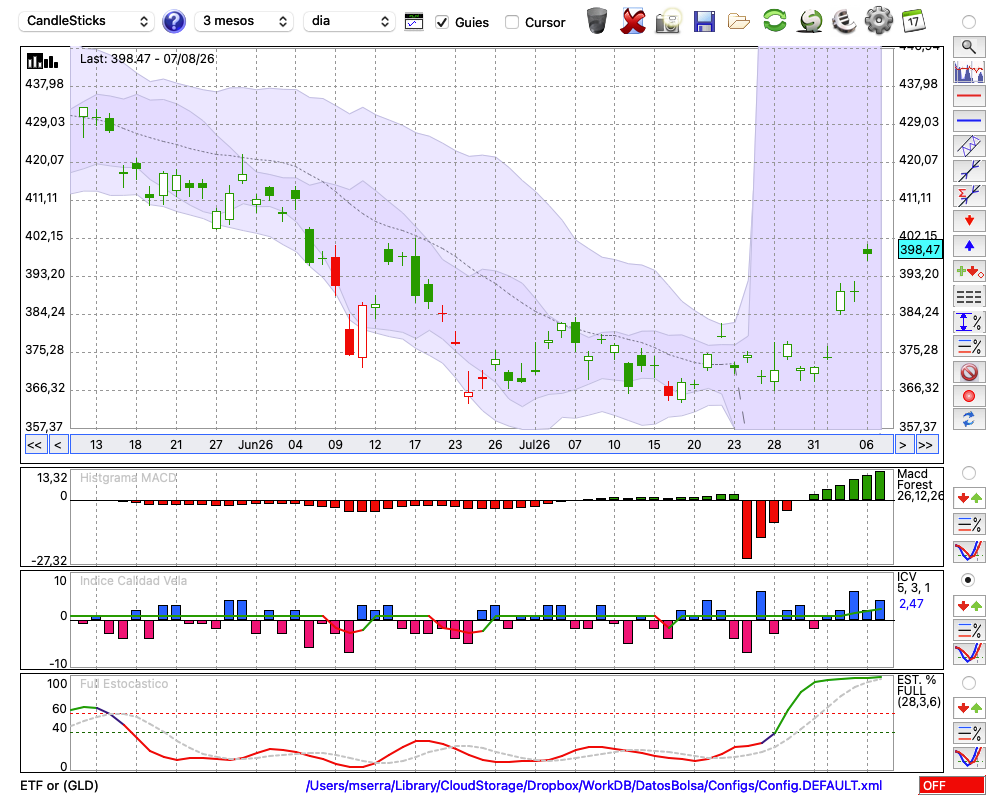Step chart forward with > button

902,445
